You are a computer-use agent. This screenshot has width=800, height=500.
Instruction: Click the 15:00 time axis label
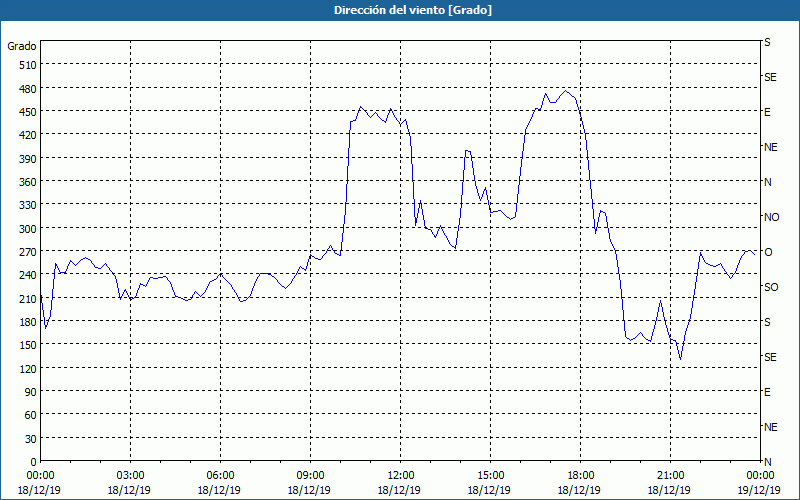490,476
